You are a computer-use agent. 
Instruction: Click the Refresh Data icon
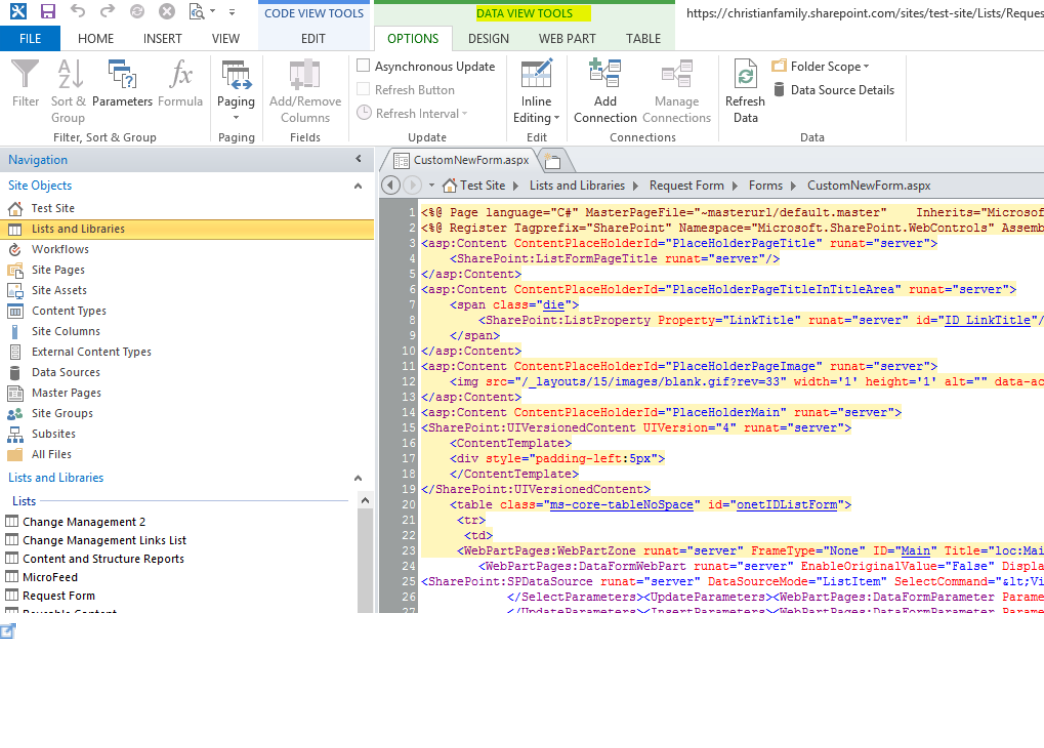coord(745,76)
